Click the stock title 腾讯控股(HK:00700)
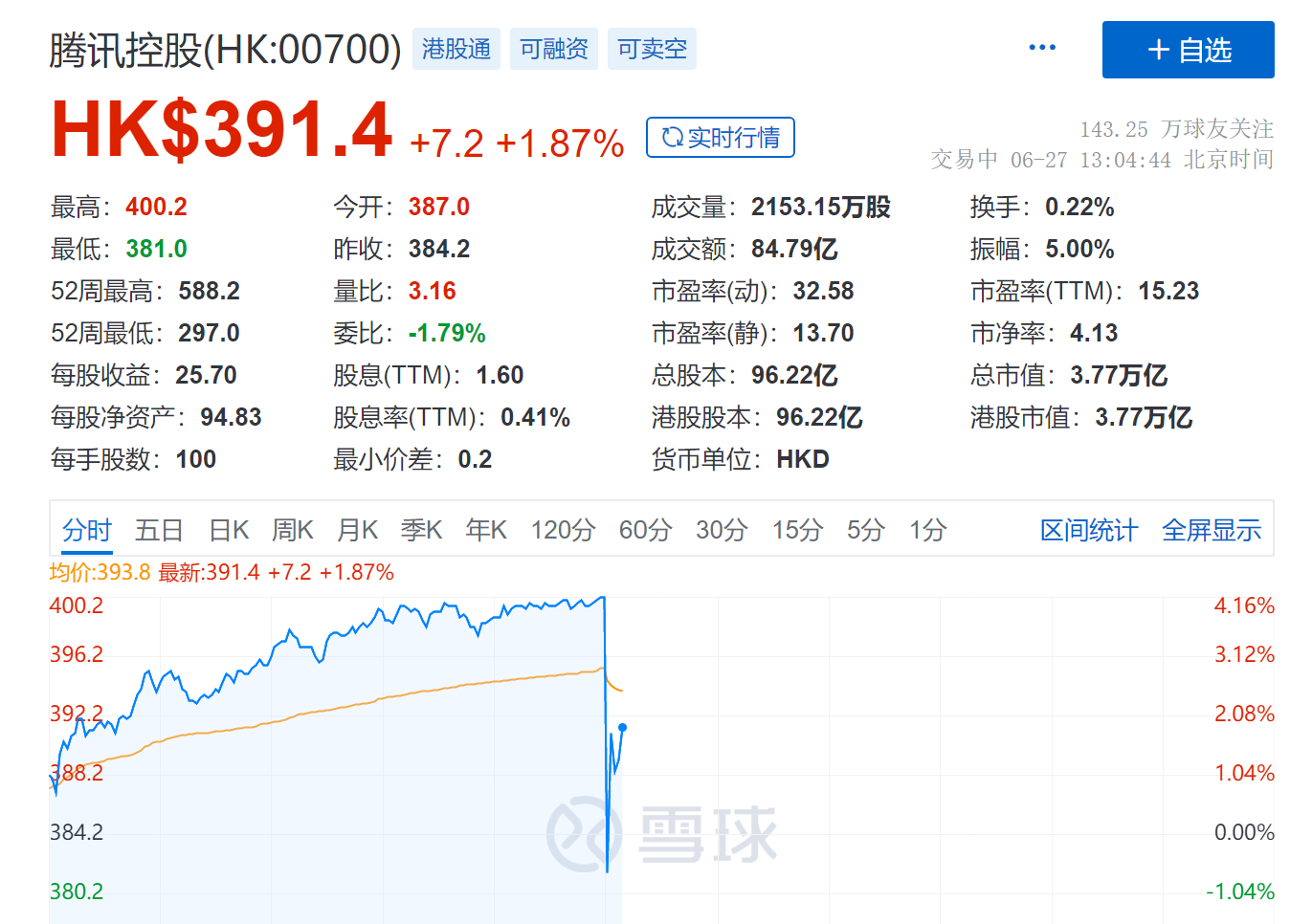 (x=226, y=50)
